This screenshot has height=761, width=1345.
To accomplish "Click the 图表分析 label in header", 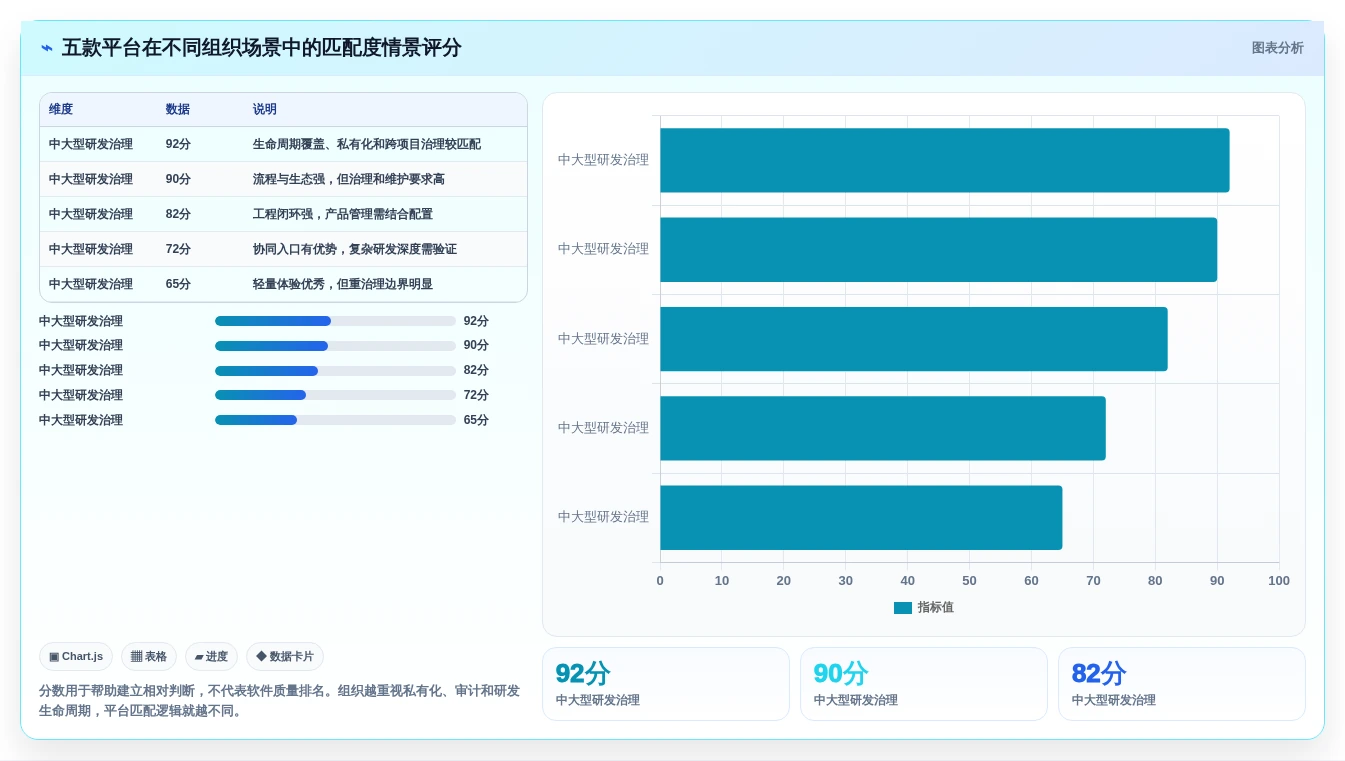I will (x=1277, y=48).
